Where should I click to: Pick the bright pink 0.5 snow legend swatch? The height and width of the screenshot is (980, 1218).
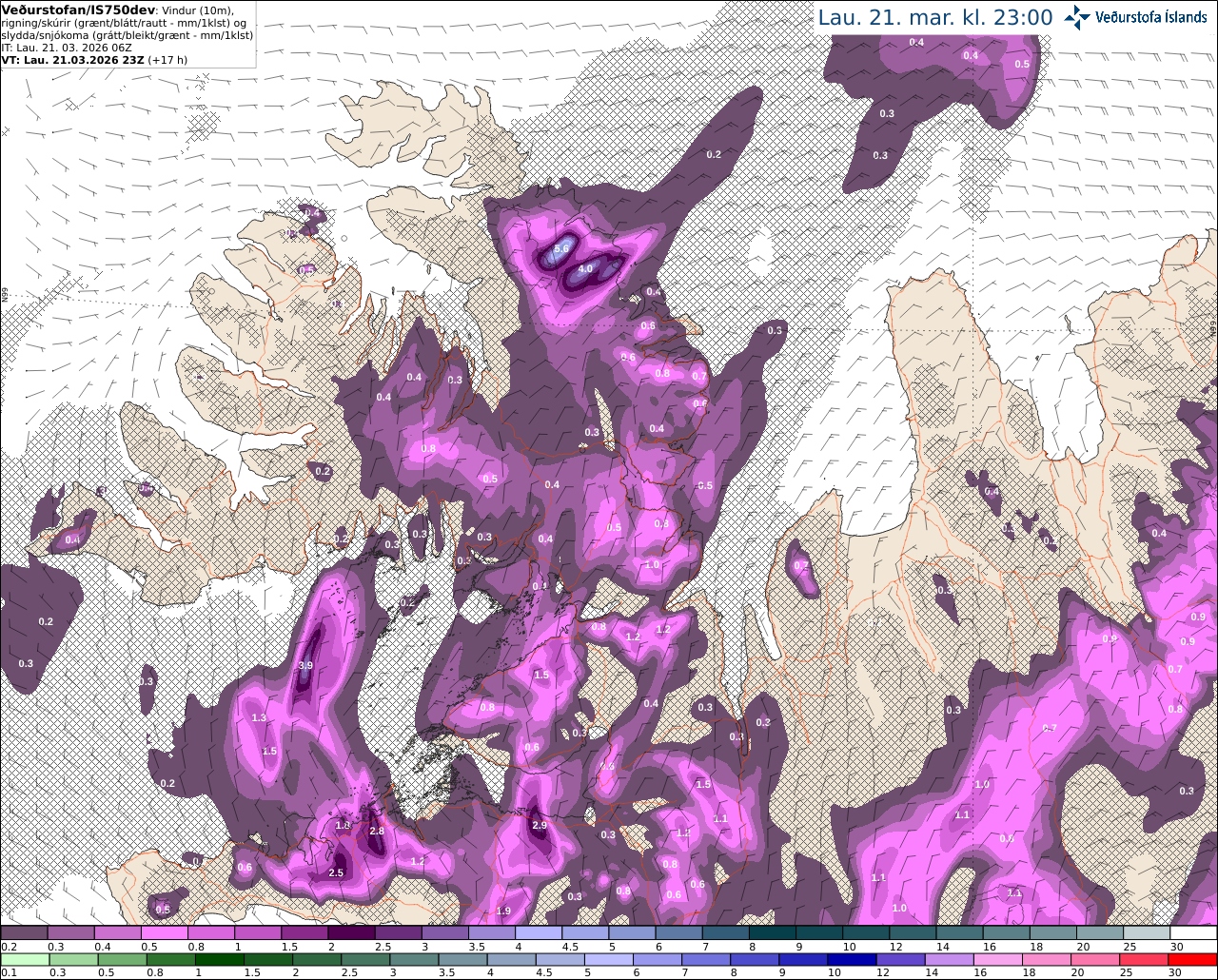coord(164,933)
